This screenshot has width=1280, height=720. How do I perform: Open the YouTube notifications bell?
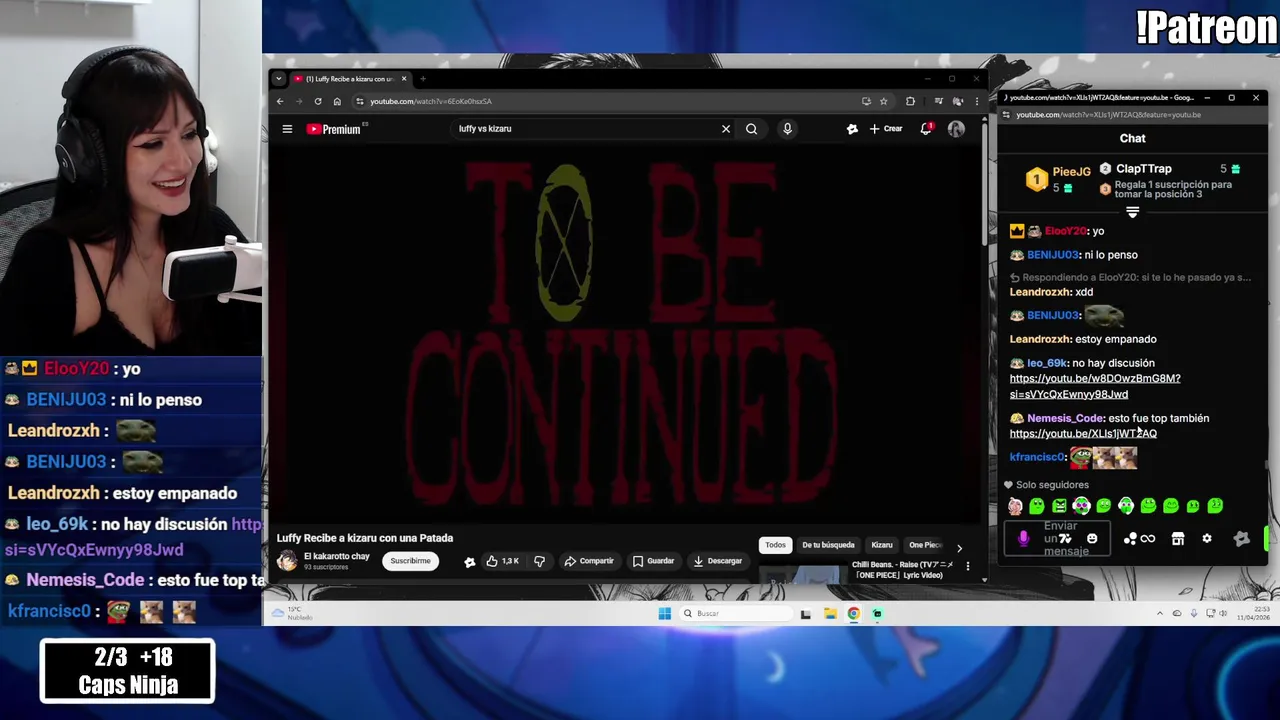[926, 129]
